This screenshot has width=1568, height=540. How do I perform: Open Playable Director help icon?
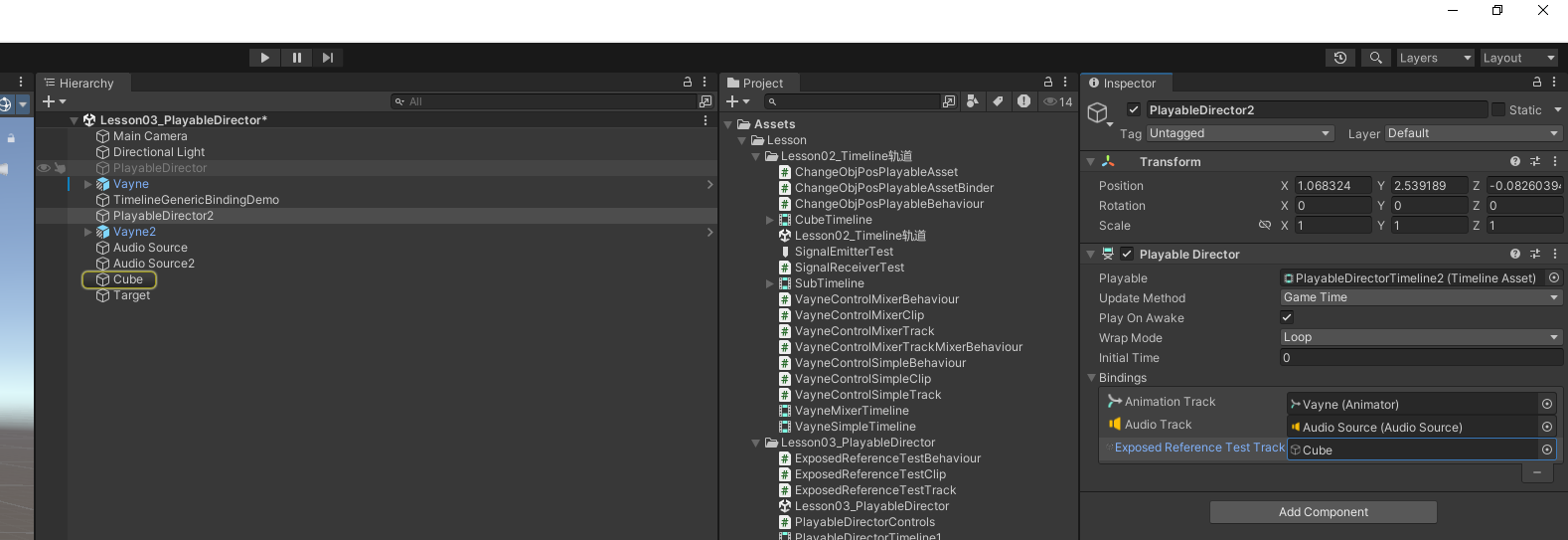pyautogui.click(x=1514, y=255)
